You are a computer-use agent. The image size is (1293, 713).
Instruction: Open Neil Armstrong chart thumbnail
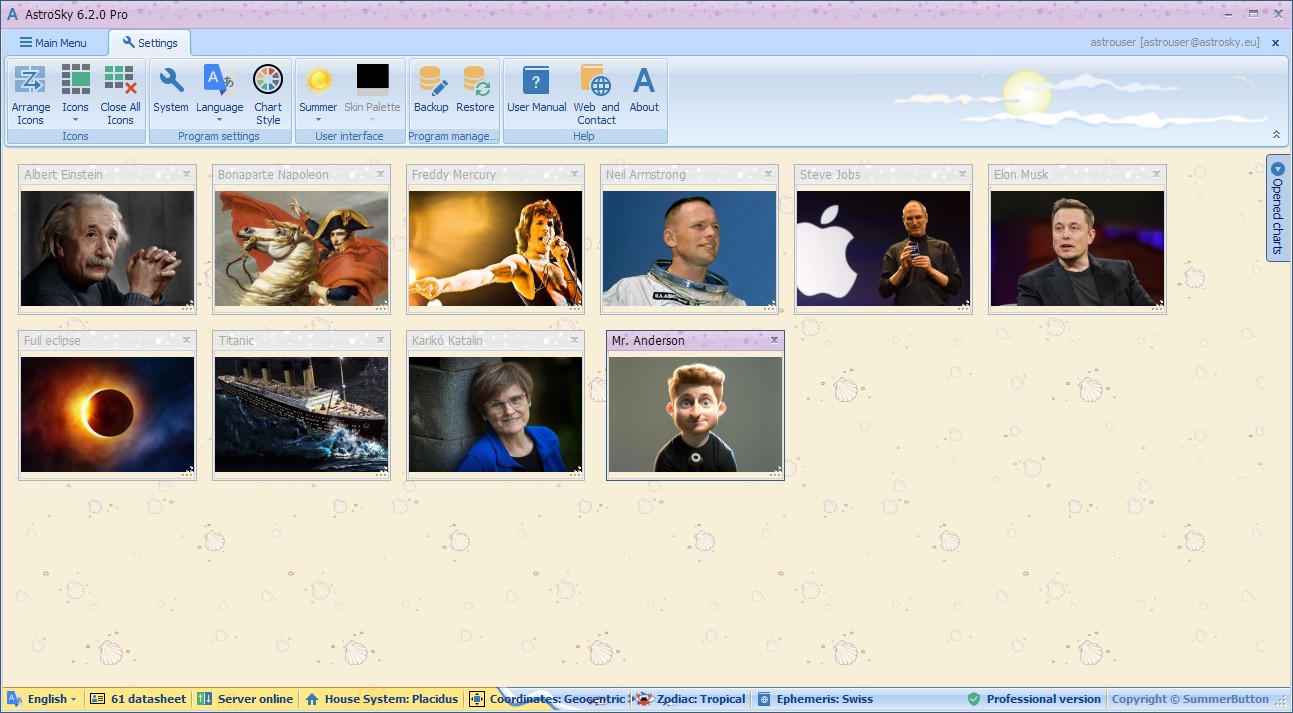click(689, 248)
